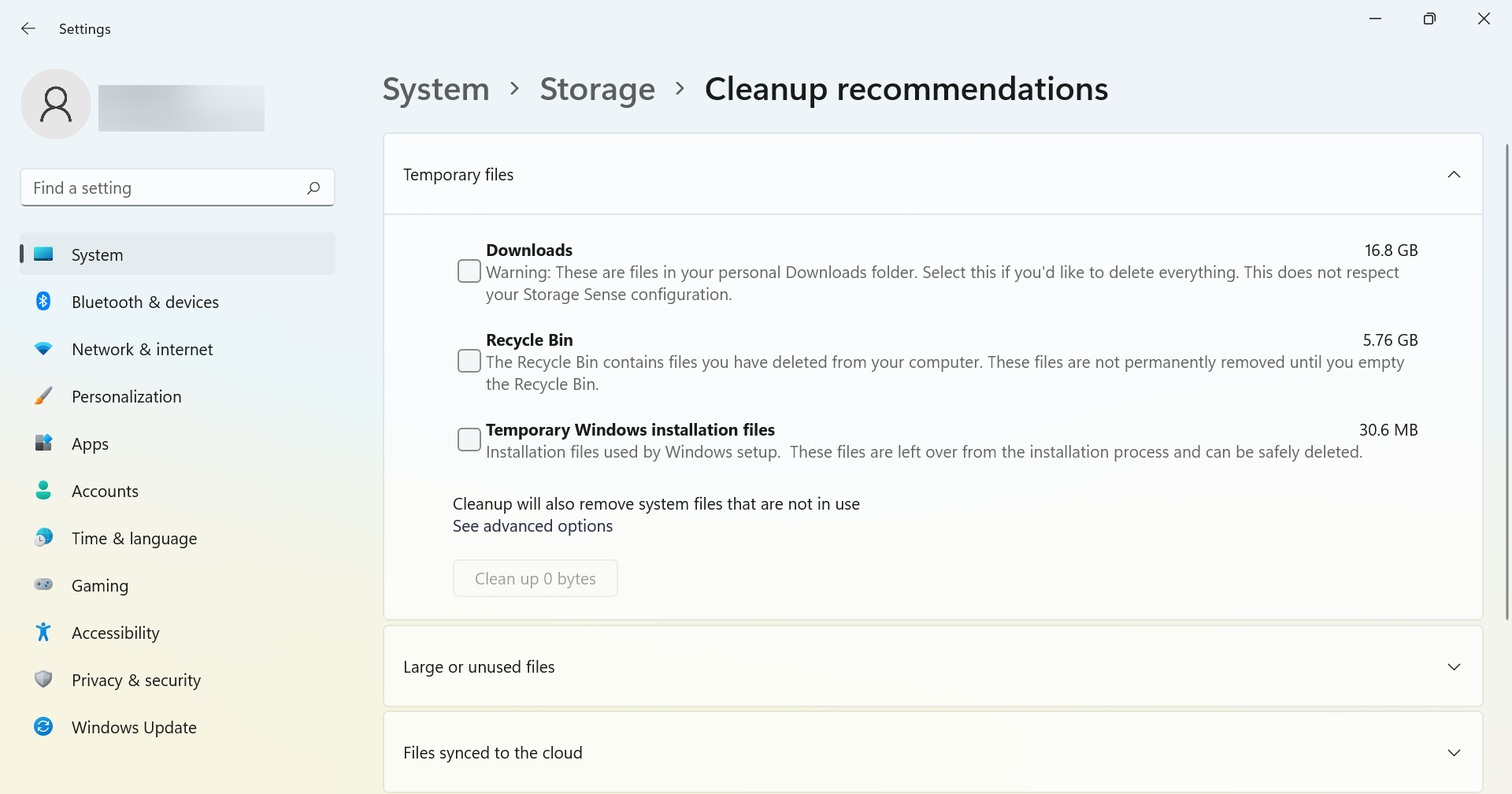The width and height of the screenshot is (1512, 794).
Task: Click the back arrow icon
Action: (28, 28)
